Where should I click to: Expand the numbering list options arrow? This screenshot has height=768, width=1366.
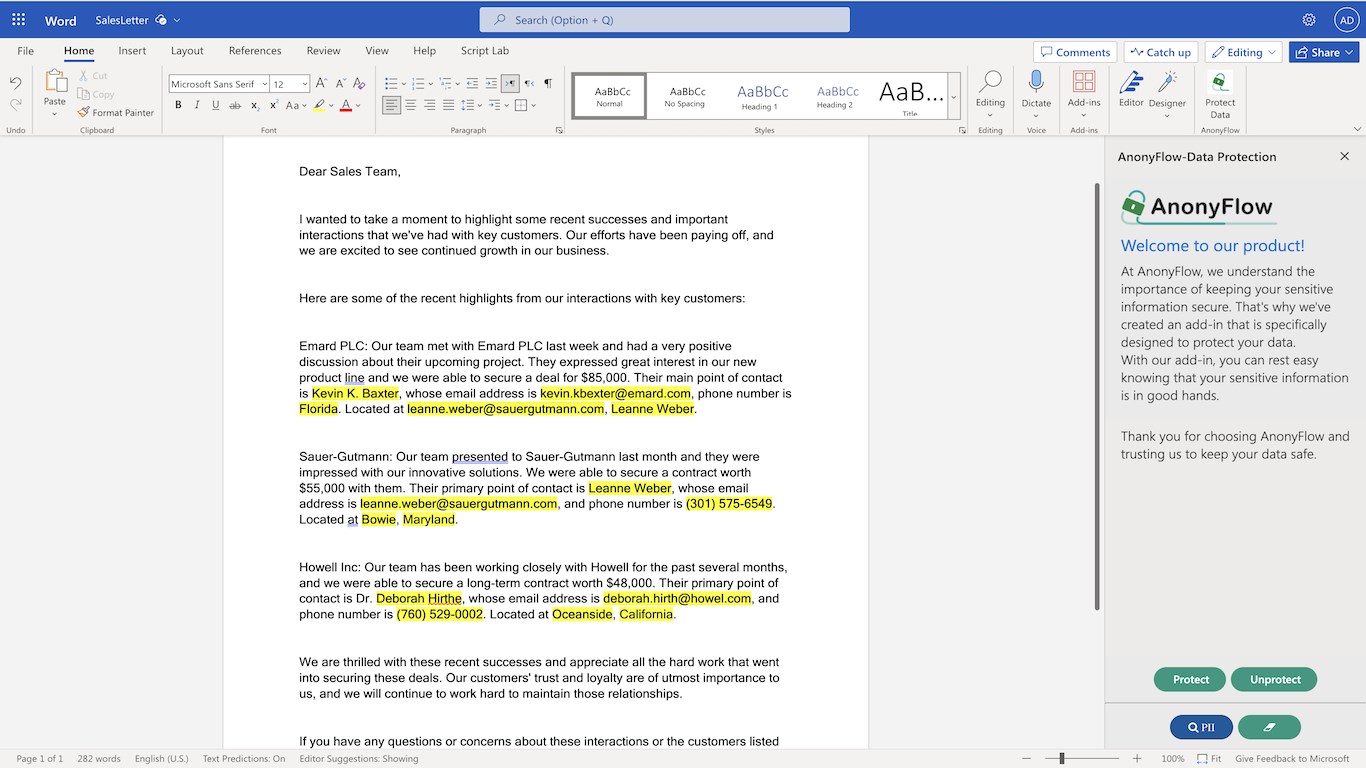click(x=430, y=84)
